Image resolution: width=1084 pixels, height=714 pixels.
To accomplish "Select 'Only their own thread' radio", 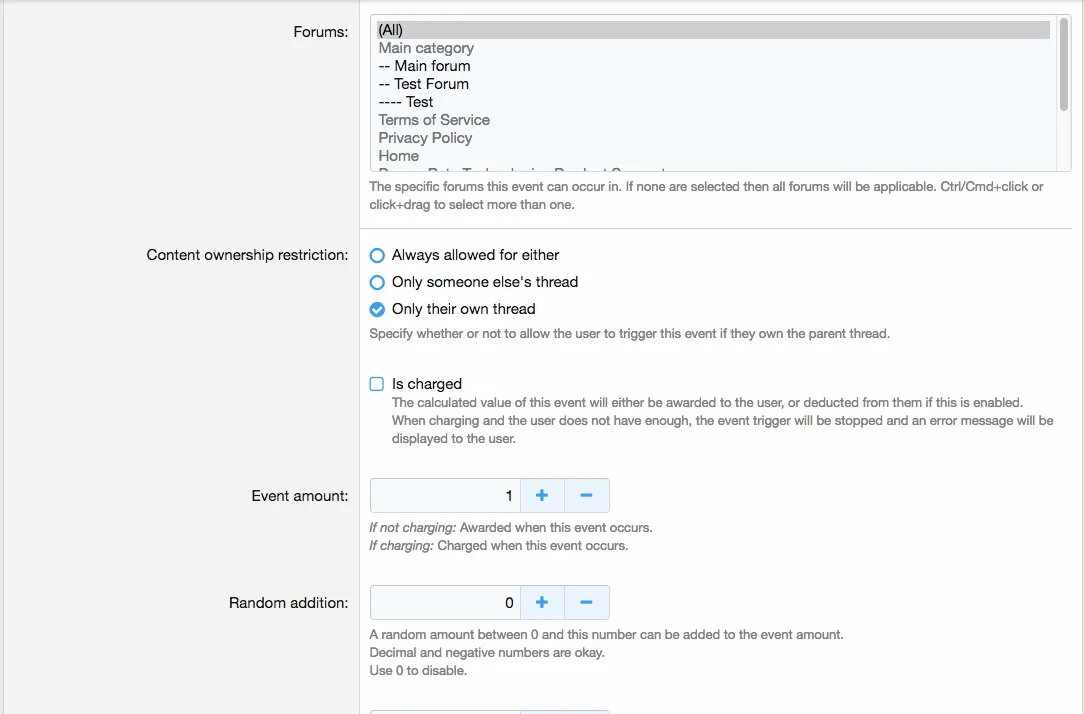I will tap(377, 309).
